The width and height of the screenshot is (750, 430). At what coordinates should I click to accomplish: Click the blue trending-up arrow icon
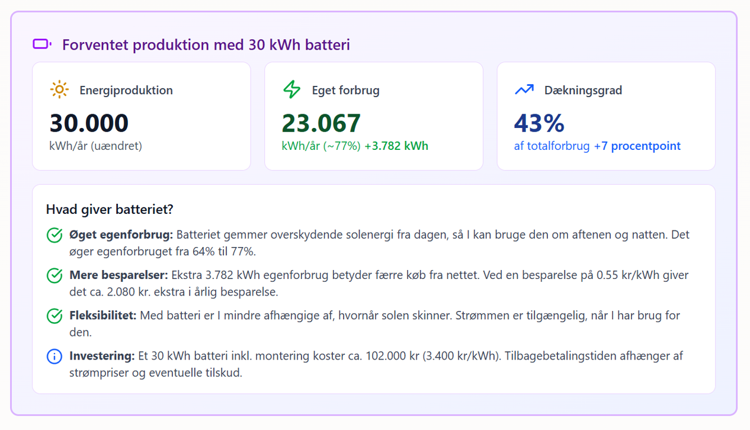[x=524, y=89]
